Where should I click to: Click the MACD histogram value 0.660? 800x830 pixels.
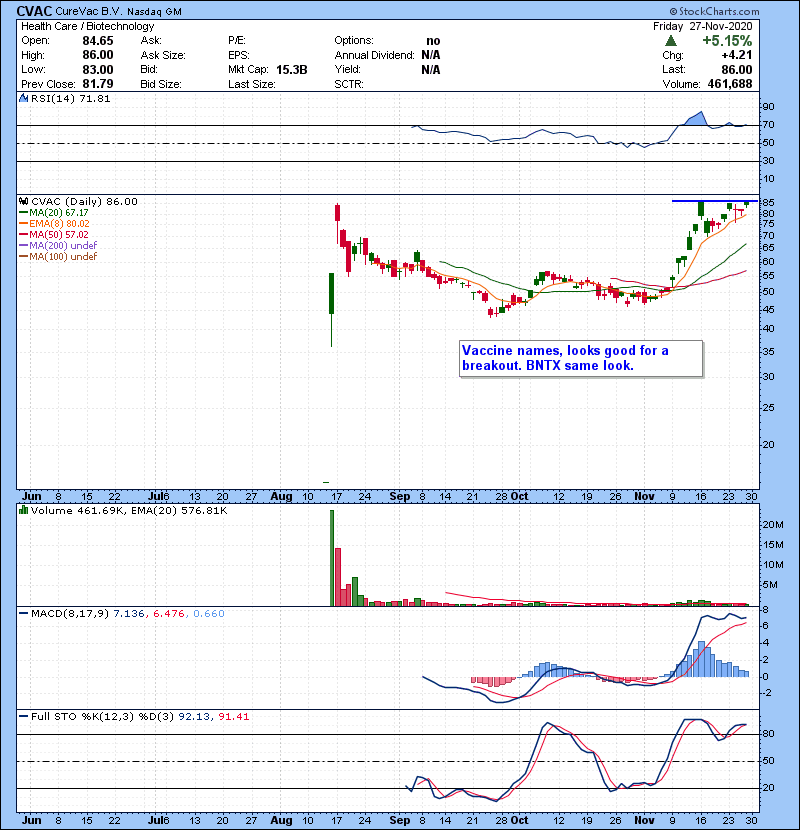(209, 614)
